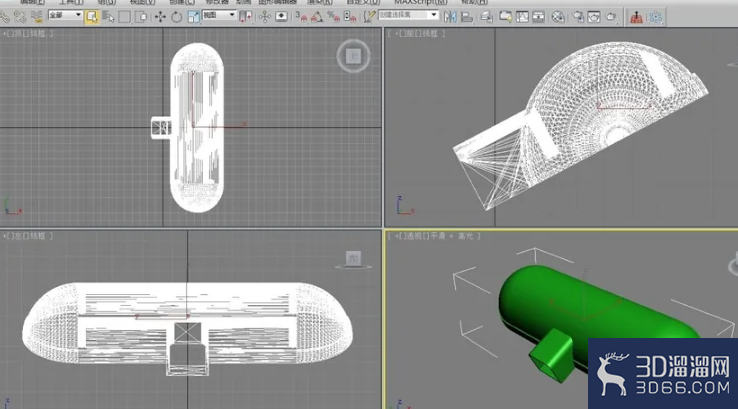Open the reference coordinate system dropdown 视图
Screen dimensions: 738x409
(219, 16)
